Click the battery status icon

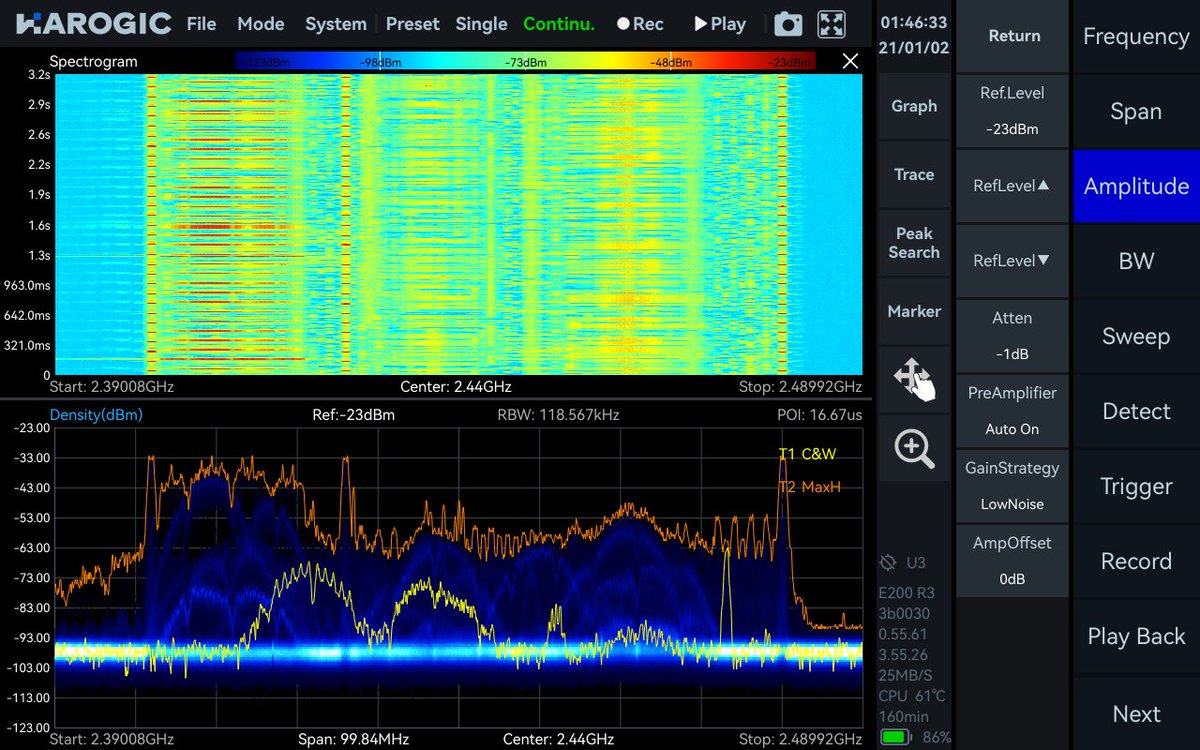pos(897,737)
